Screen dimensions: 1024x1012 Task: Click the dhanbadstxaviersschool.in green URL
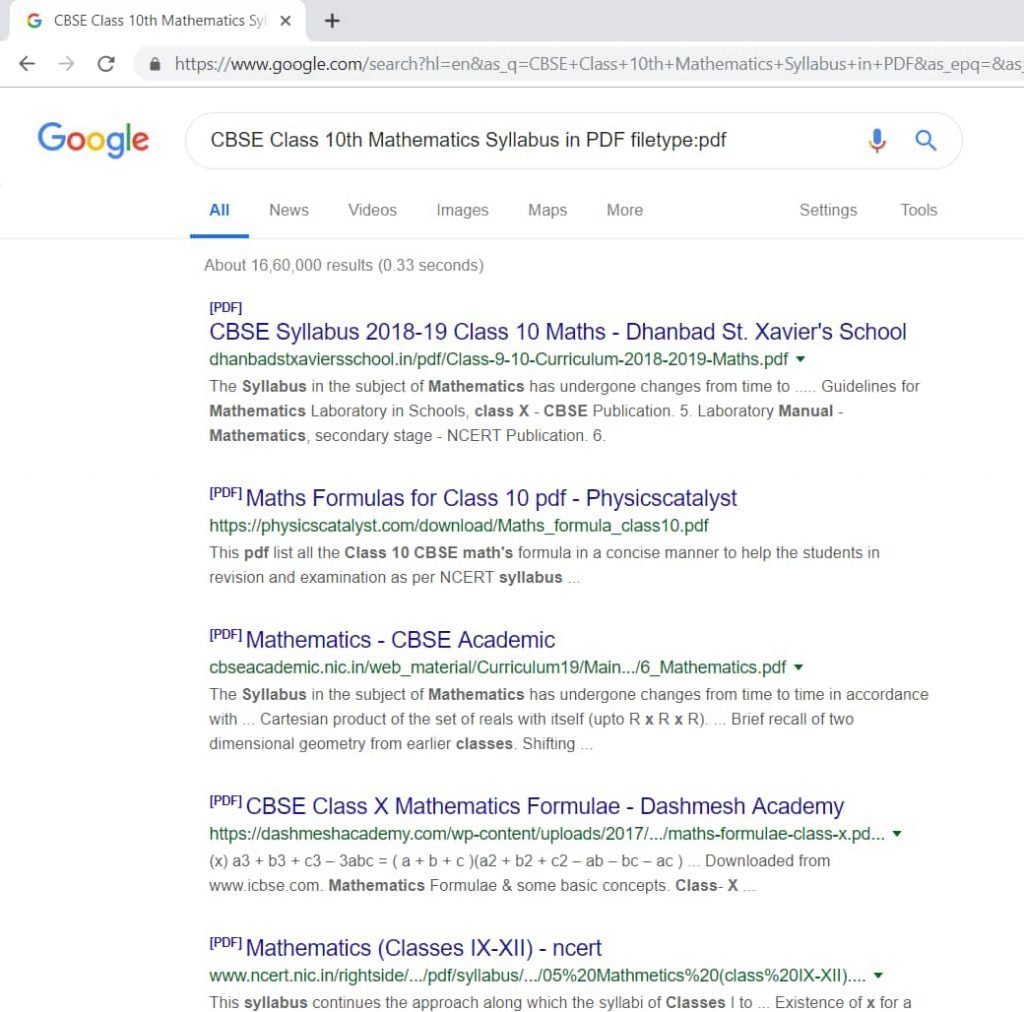(x=499, y=360)
